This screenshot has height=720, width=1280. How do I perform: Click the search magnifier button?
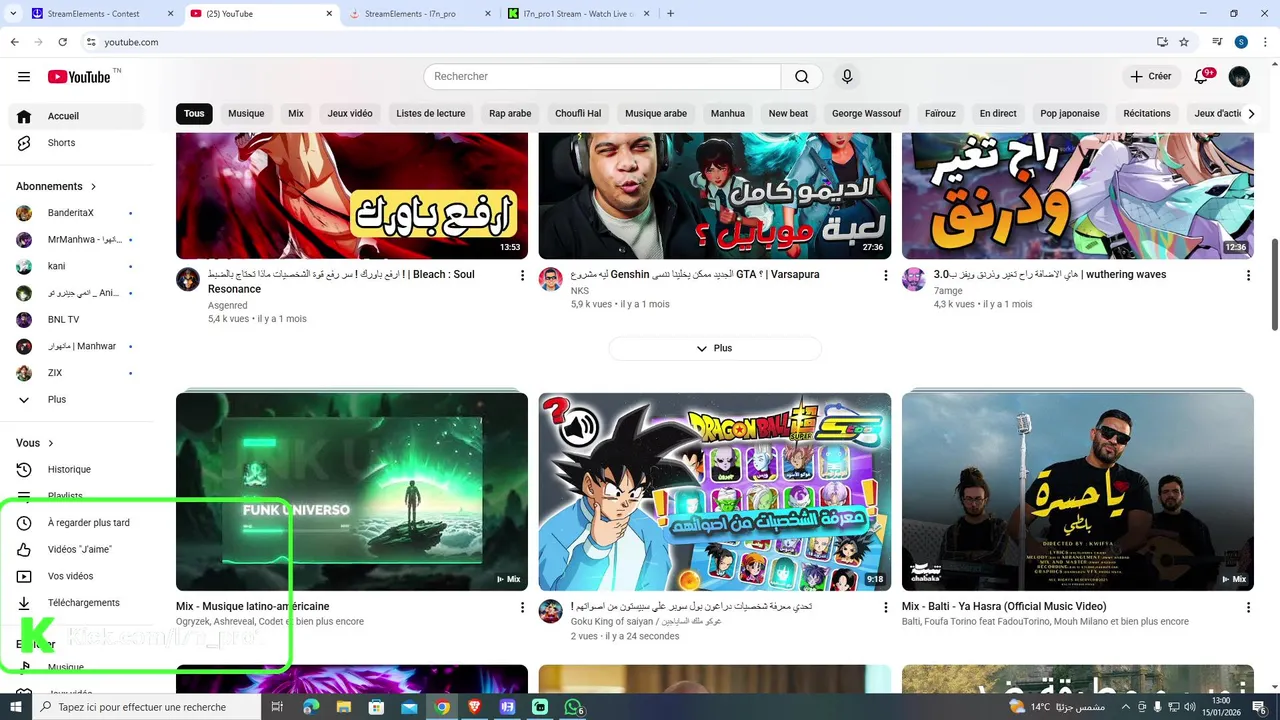(802, 77)
